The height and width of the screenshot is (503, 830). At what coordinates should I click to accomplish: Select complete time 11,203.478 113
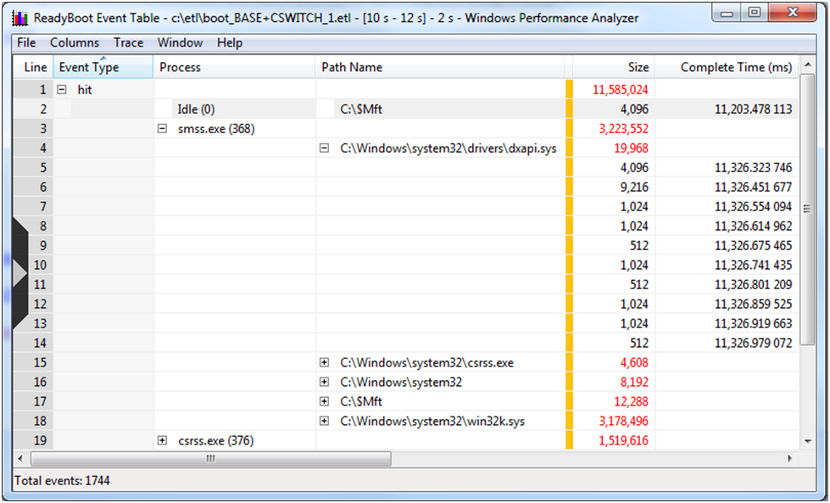[x=753, y=109]
